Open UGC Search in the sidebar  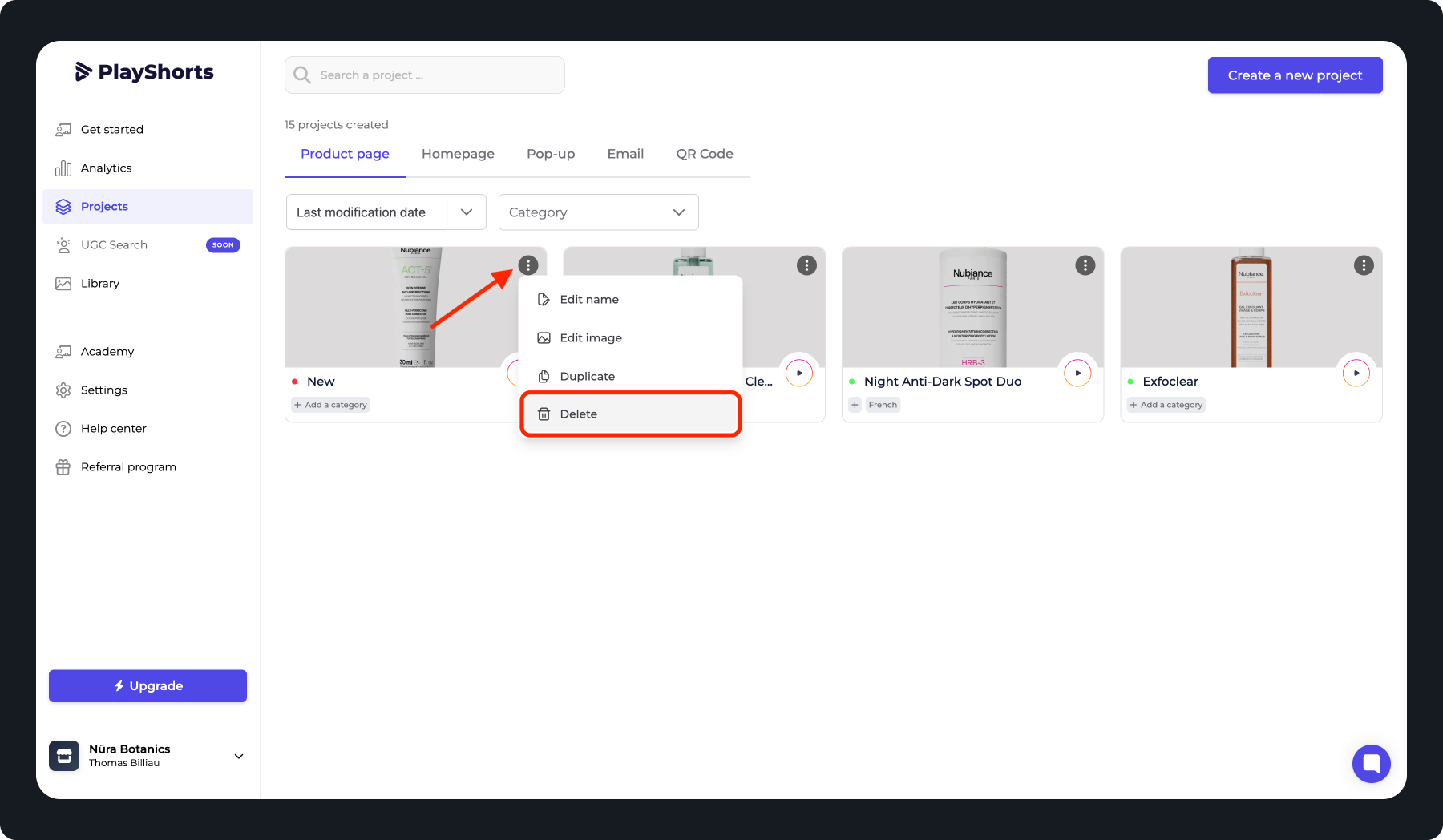pos(148,245)
